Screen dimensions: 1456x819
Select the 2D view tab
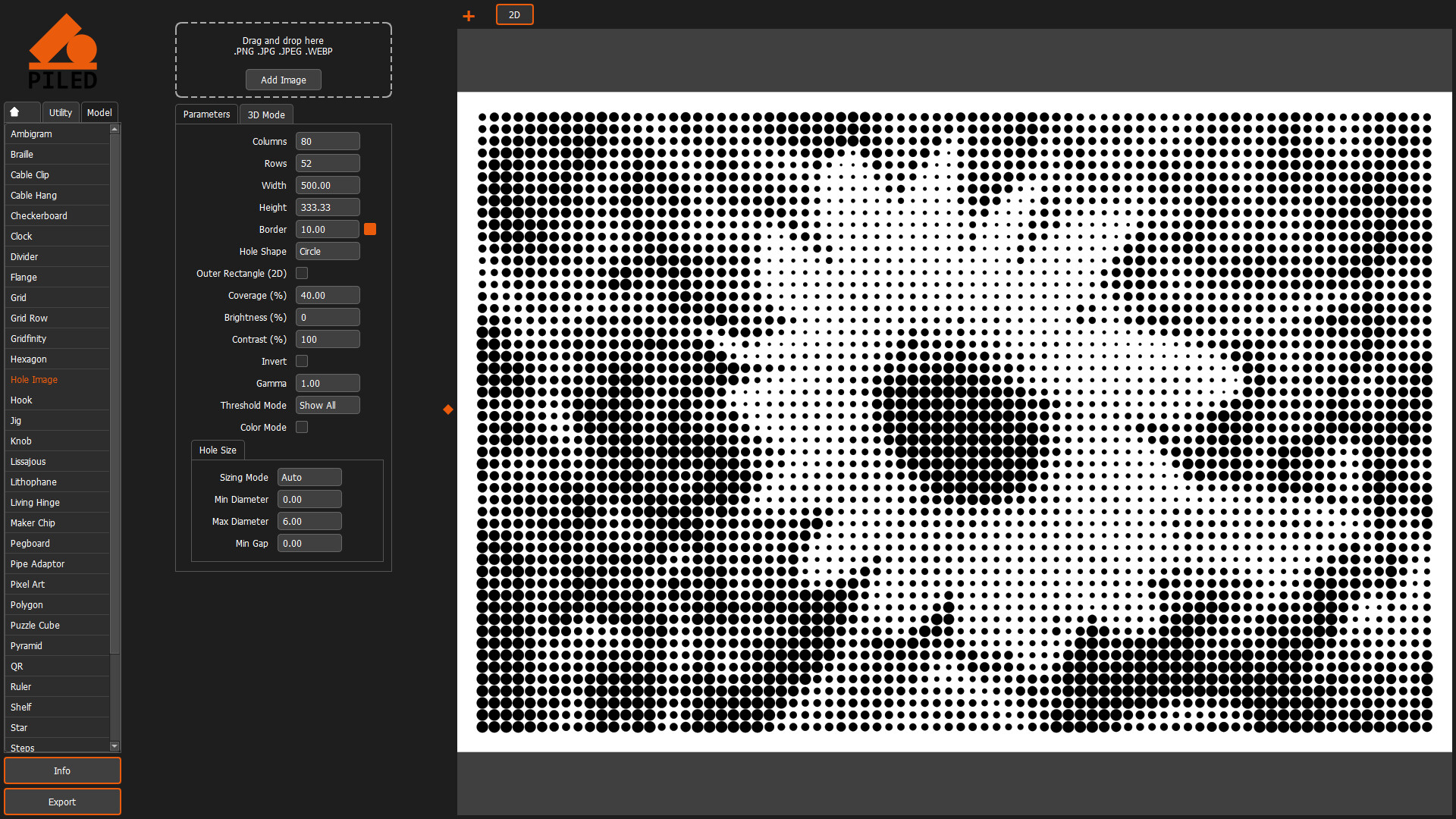pyautogui.click(x=514, y=14)
